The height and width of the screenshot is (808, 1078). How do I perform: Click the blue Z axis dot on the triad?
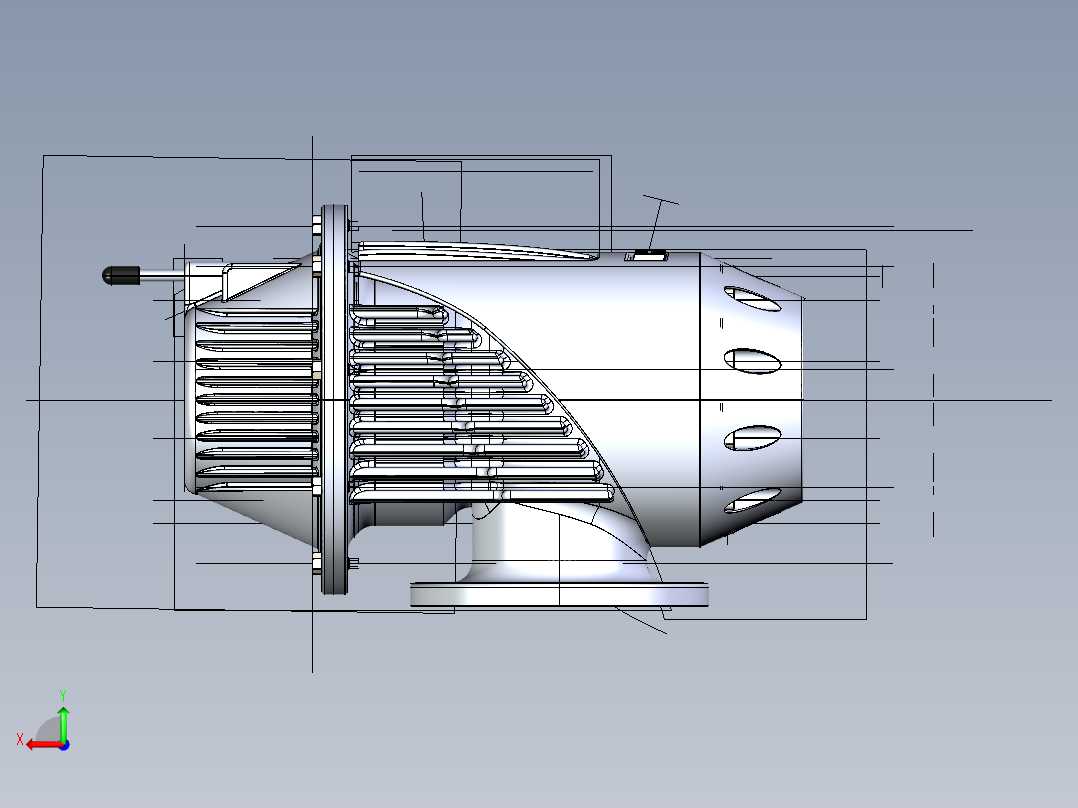coord(64,745)
